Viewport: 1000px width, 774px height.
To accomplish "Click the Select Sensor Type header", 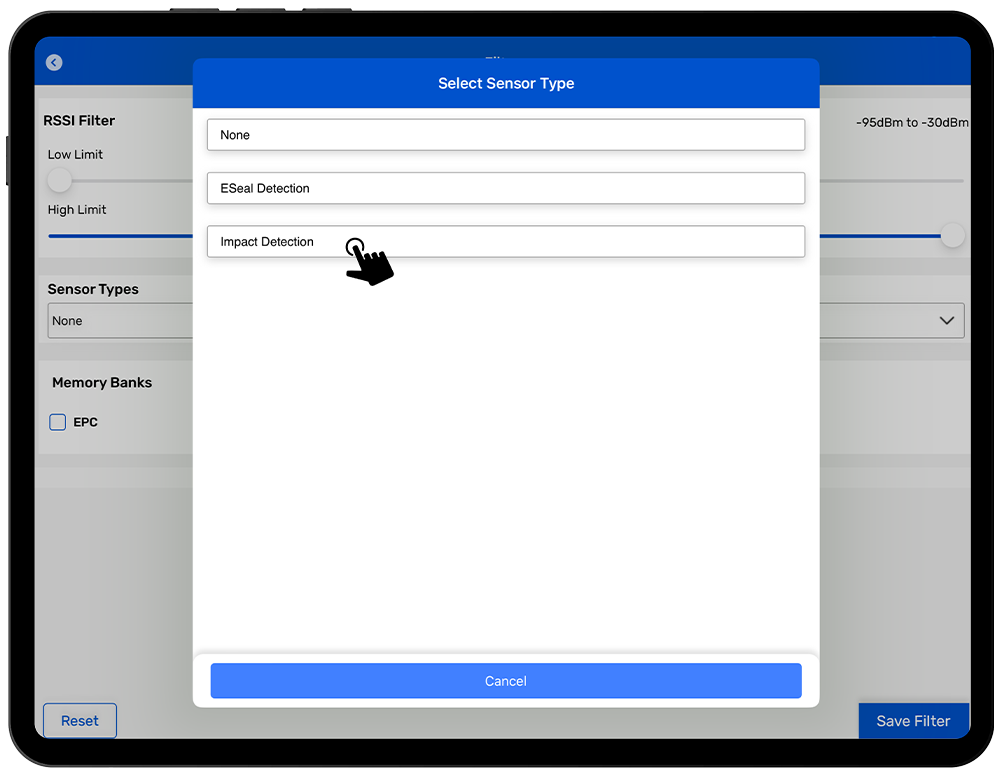I will pos(505,83).
